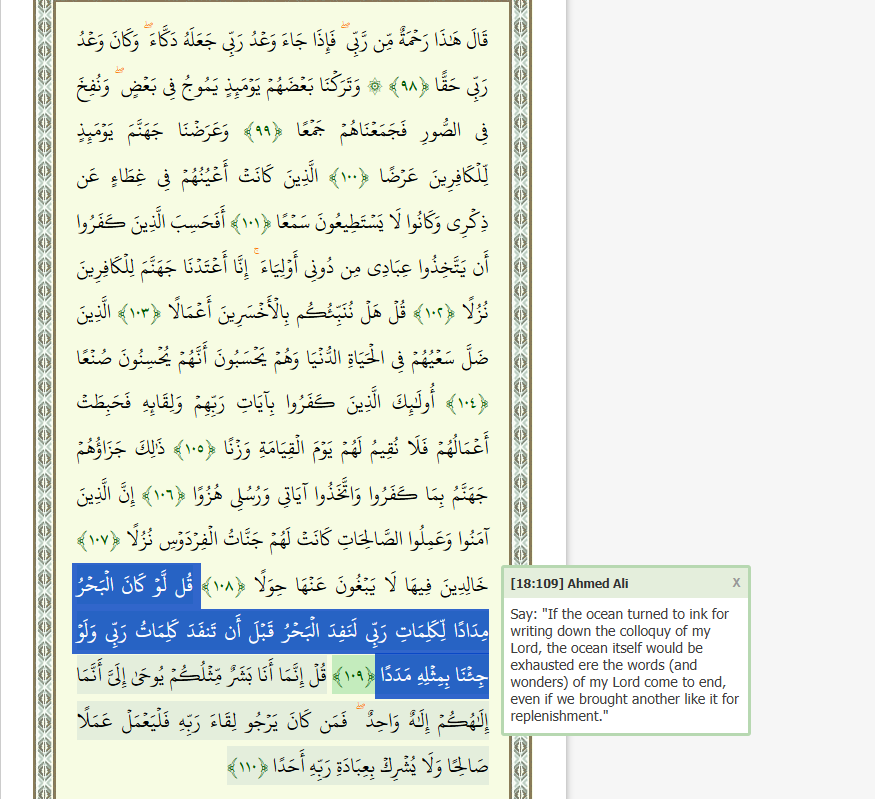Close the Ahmed Ali translation popup
Image resolution: width=875 pixels, height=799 pixels.
[736, 583]
